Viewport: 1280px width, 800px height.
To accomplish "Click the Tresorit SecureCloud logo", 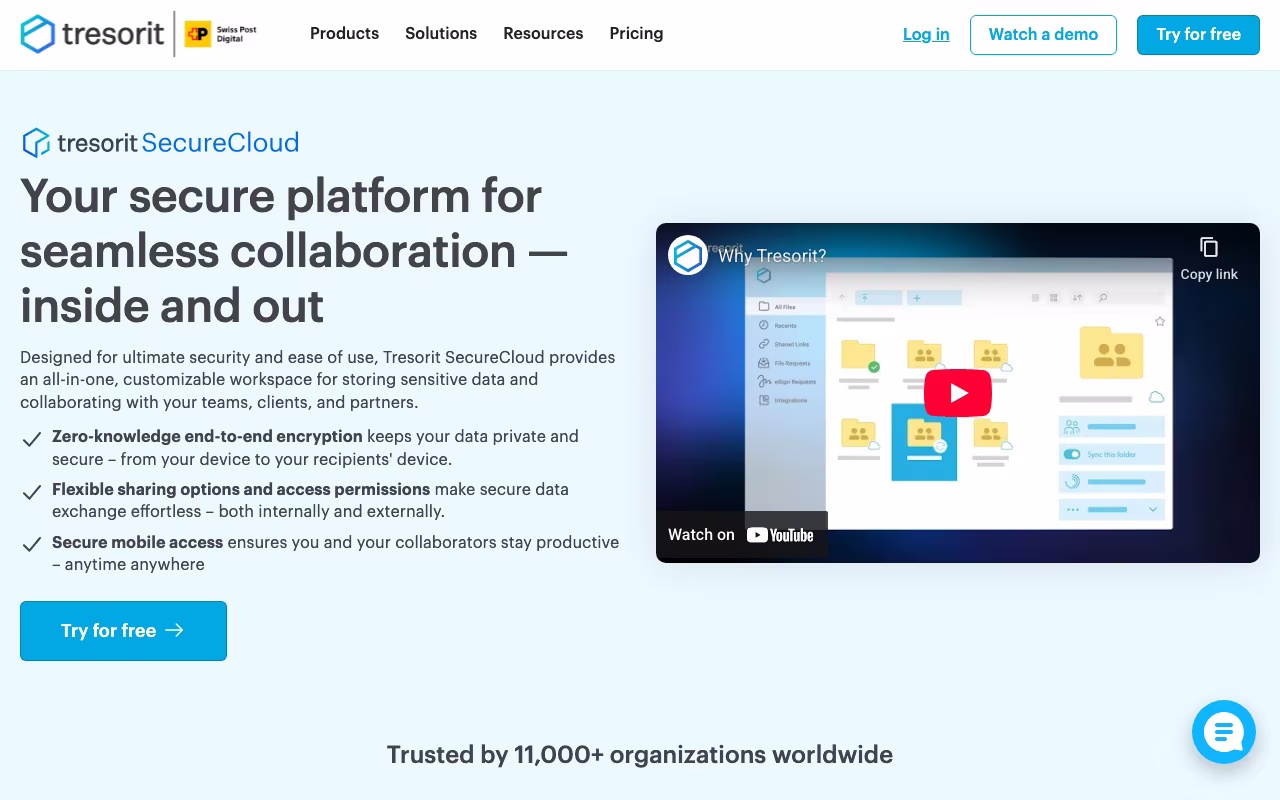I will click(160, 143).
